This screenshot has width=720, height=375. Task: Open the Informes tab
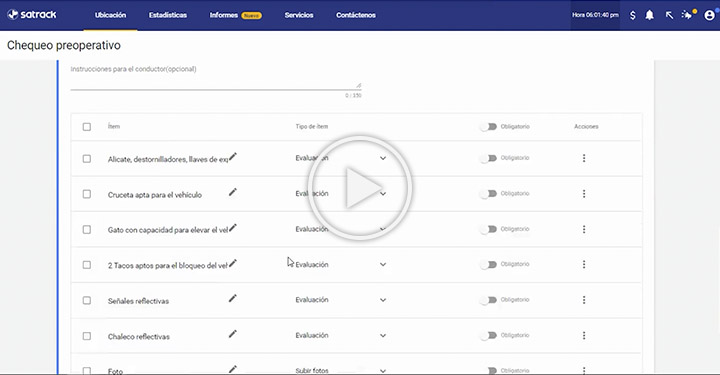click(x=224, y=15)
